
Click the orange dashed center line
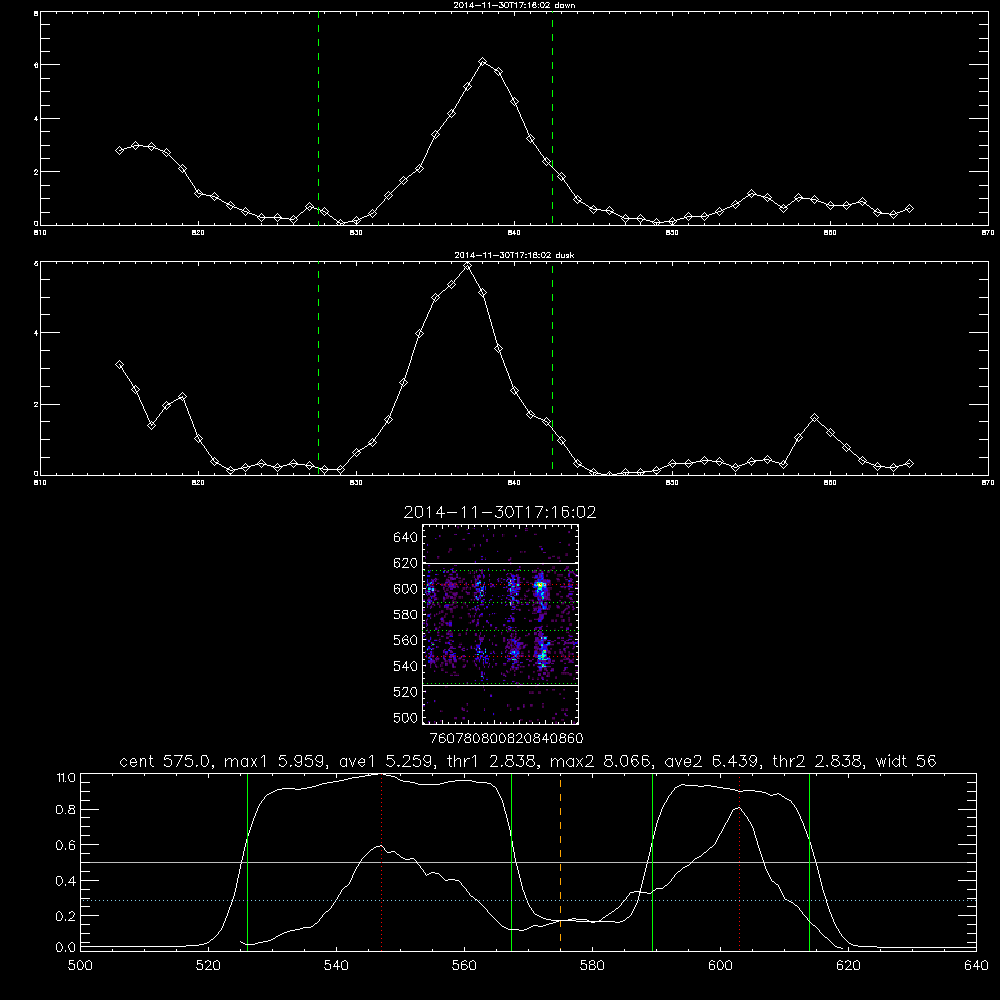click(561, 861)
